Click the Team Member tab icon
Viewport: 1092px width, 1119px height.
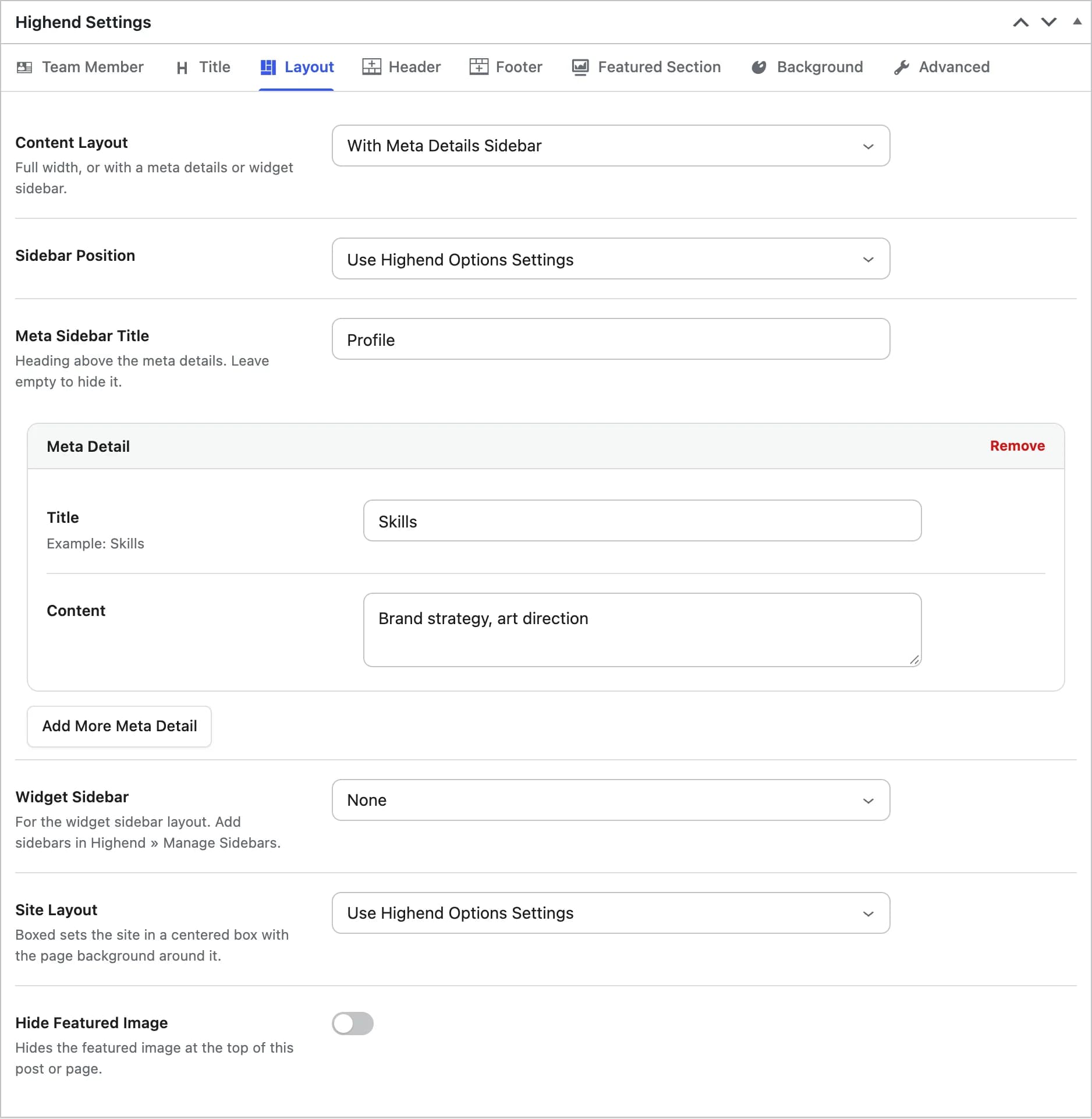(24, 68)
